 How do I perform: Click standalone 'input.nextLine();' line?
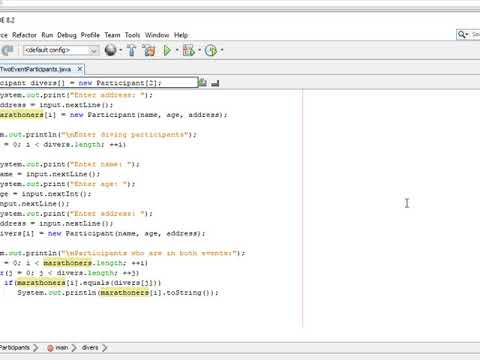tap(35, 204)
